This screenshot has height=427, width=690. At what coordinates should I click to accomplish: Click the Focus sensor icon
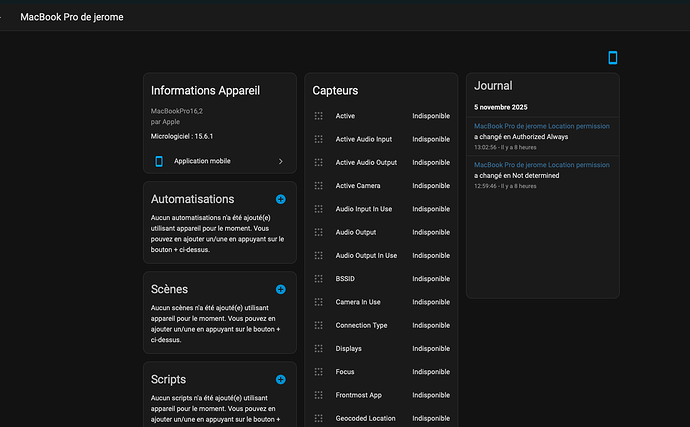click(319, 372)
